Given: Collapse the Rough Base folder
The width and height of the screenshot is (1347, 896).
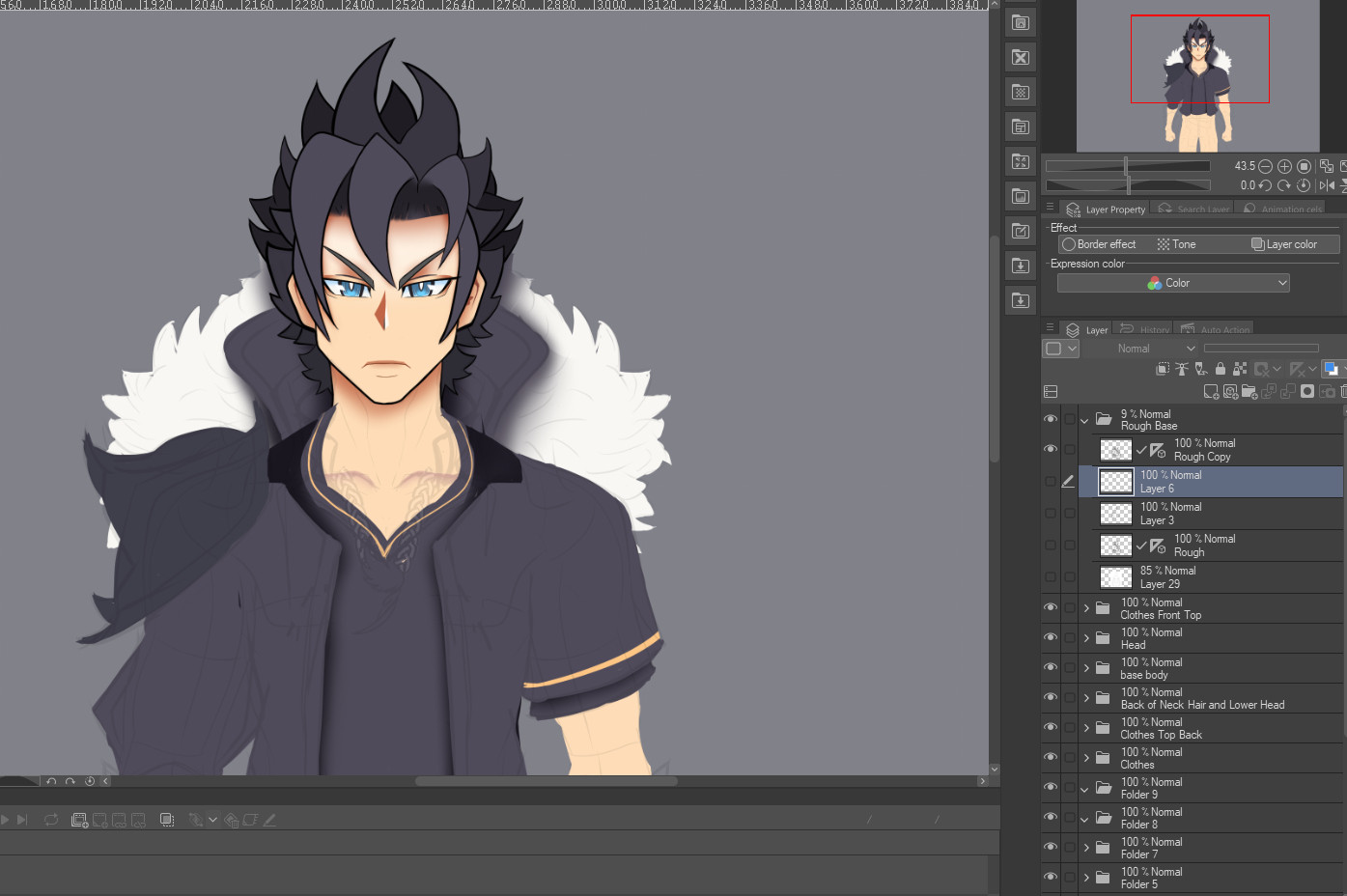Looking at the screenshot, I should click(x=1084, y=420).
